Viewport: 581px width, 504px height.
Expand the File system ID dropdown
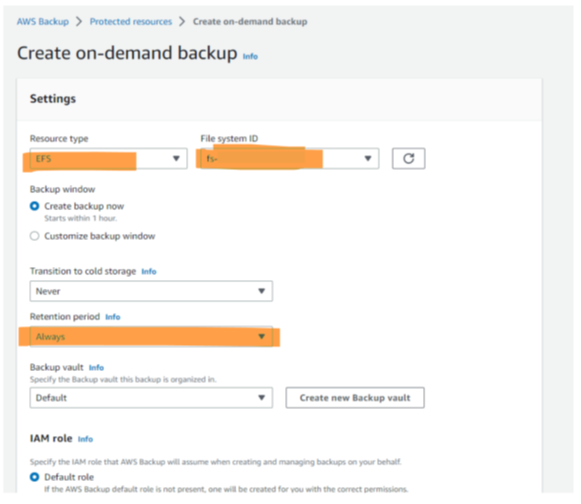290,159
